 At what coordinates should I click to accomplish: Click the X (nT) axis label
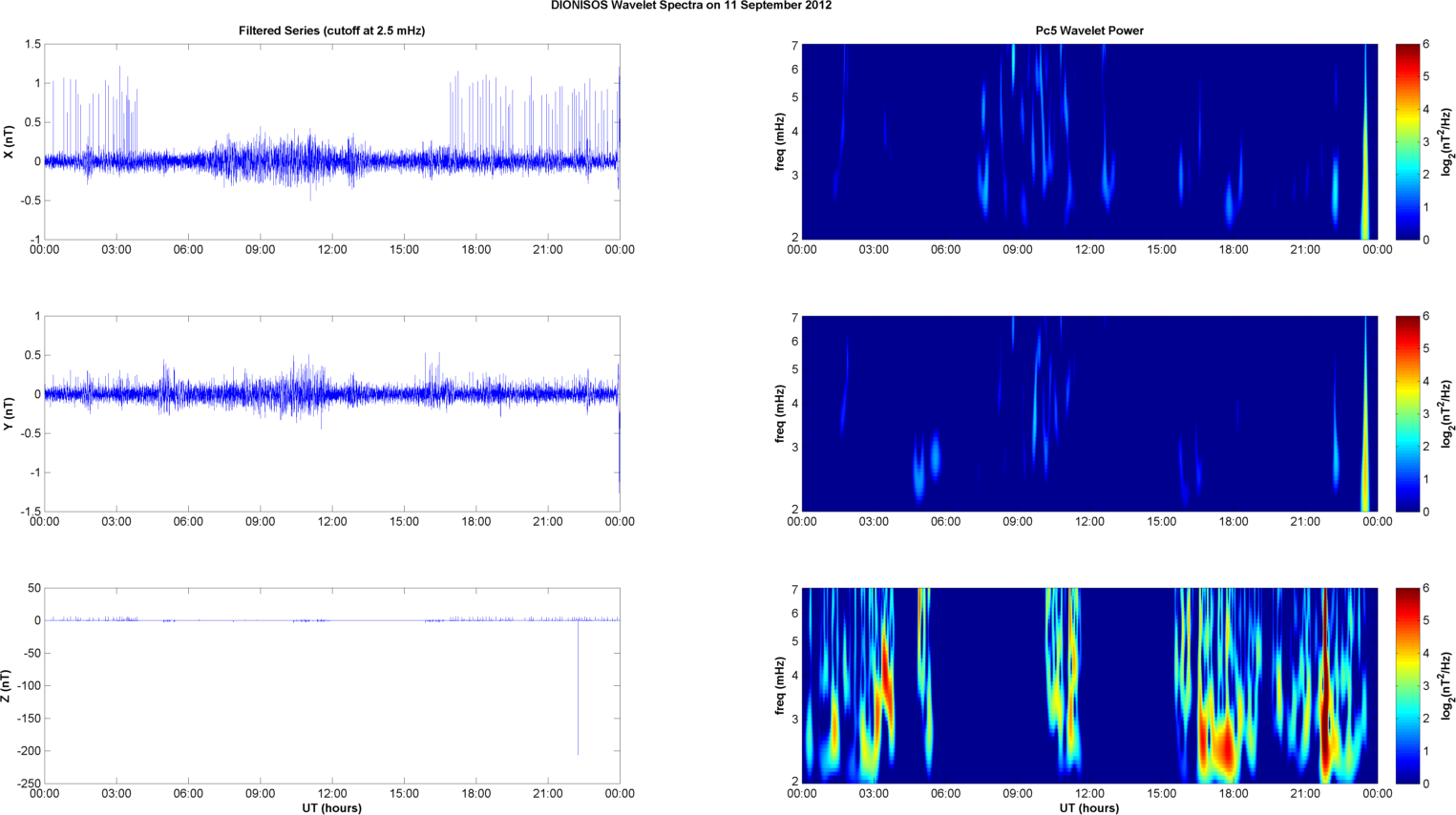[9, 142]
